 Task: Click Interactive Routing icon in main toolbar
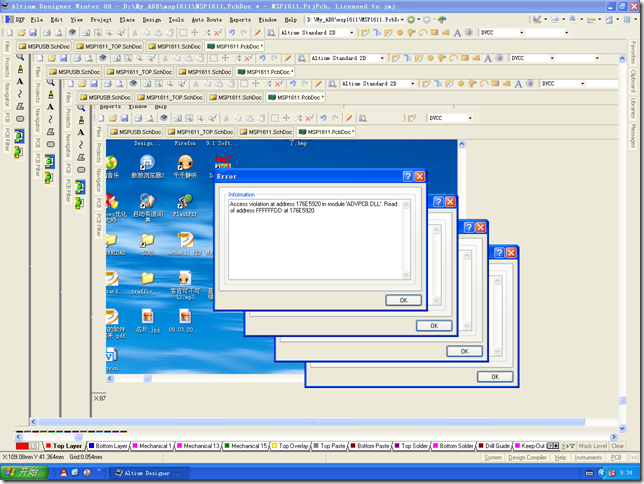point(365,32)
